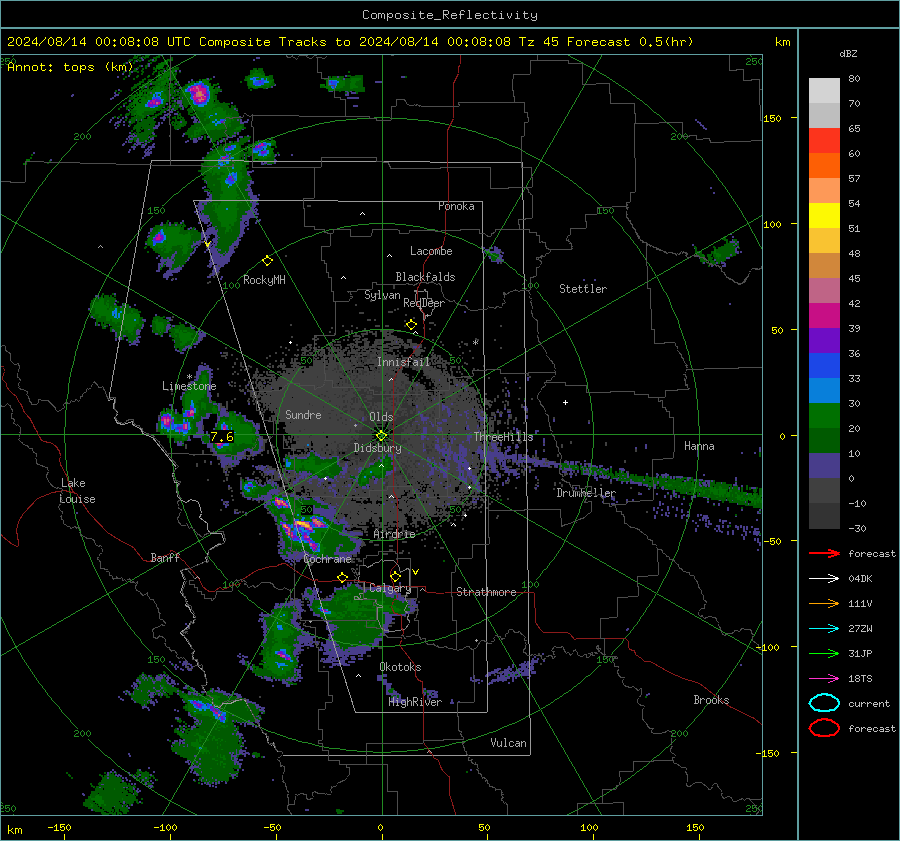
Task: Click the Blackfalds label
Action: 425,277
